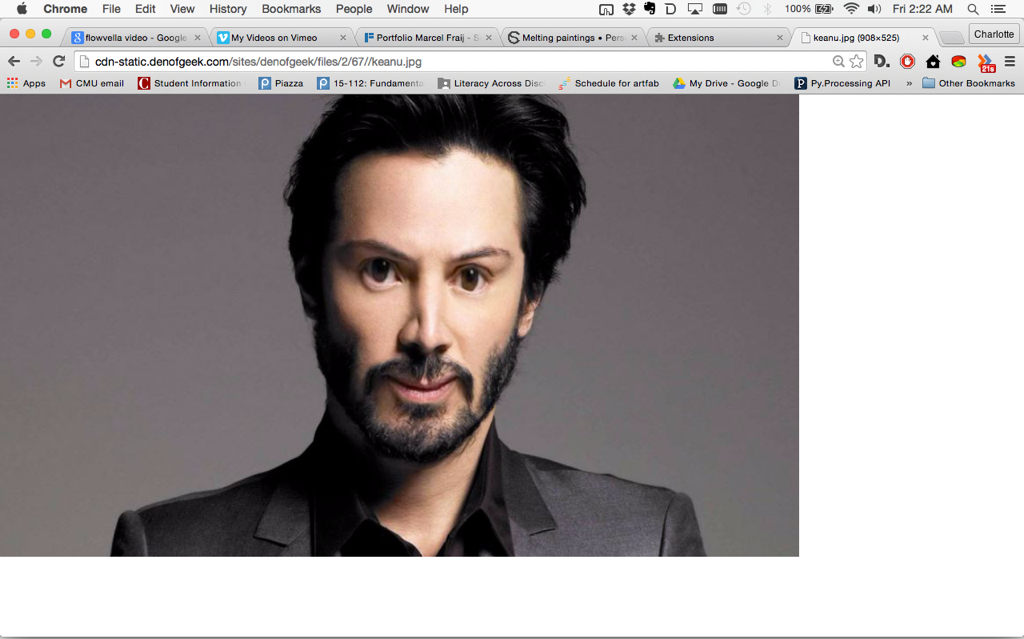
Task: Open the CMU email bookmark
Action: (x=92, y=83)
